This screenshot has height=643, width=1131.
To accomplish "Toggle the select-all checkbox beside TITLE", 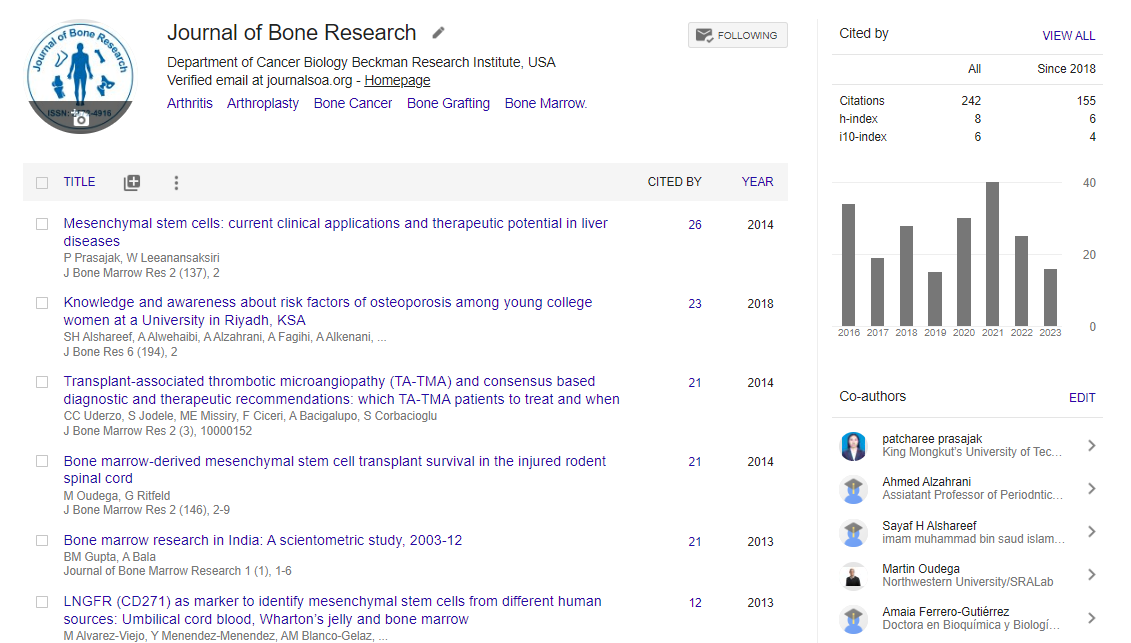I will click(42, 183).
